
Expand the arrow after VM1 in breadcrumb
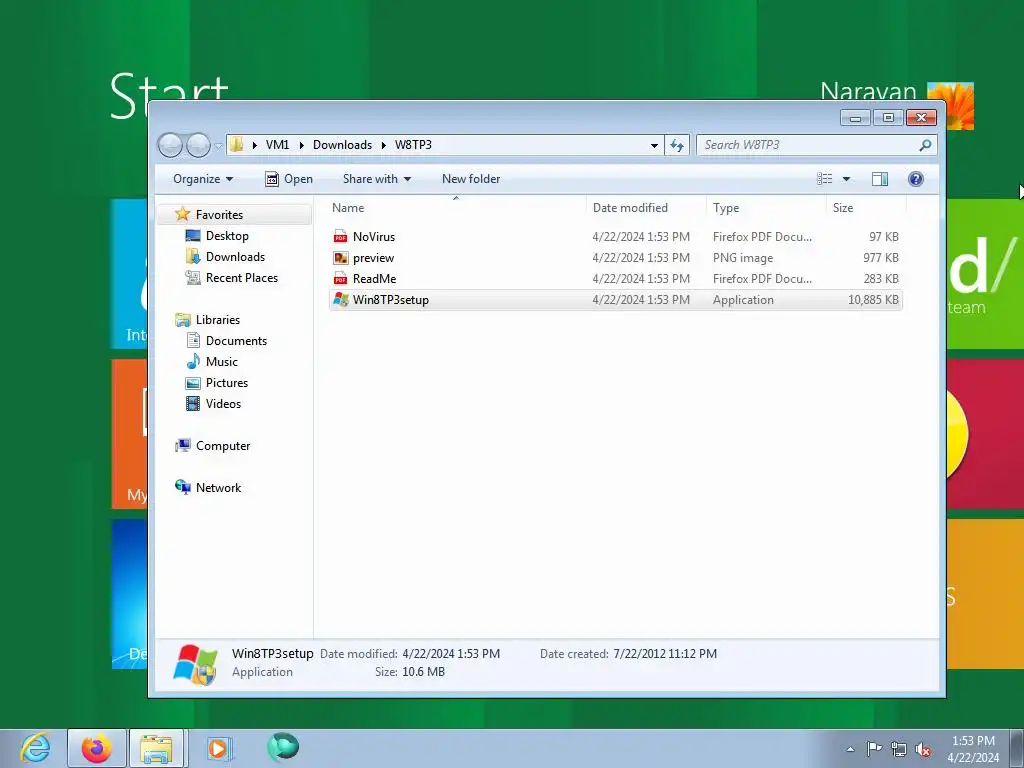pyautogui.click(x=301, y=145)
